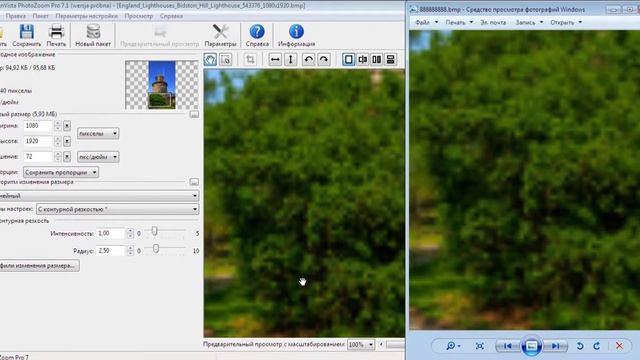Viewport: 640px width, 360px height.
Task: Rotate counterclockwise in Photo Viewer
Action: click(x=580, y=346)
